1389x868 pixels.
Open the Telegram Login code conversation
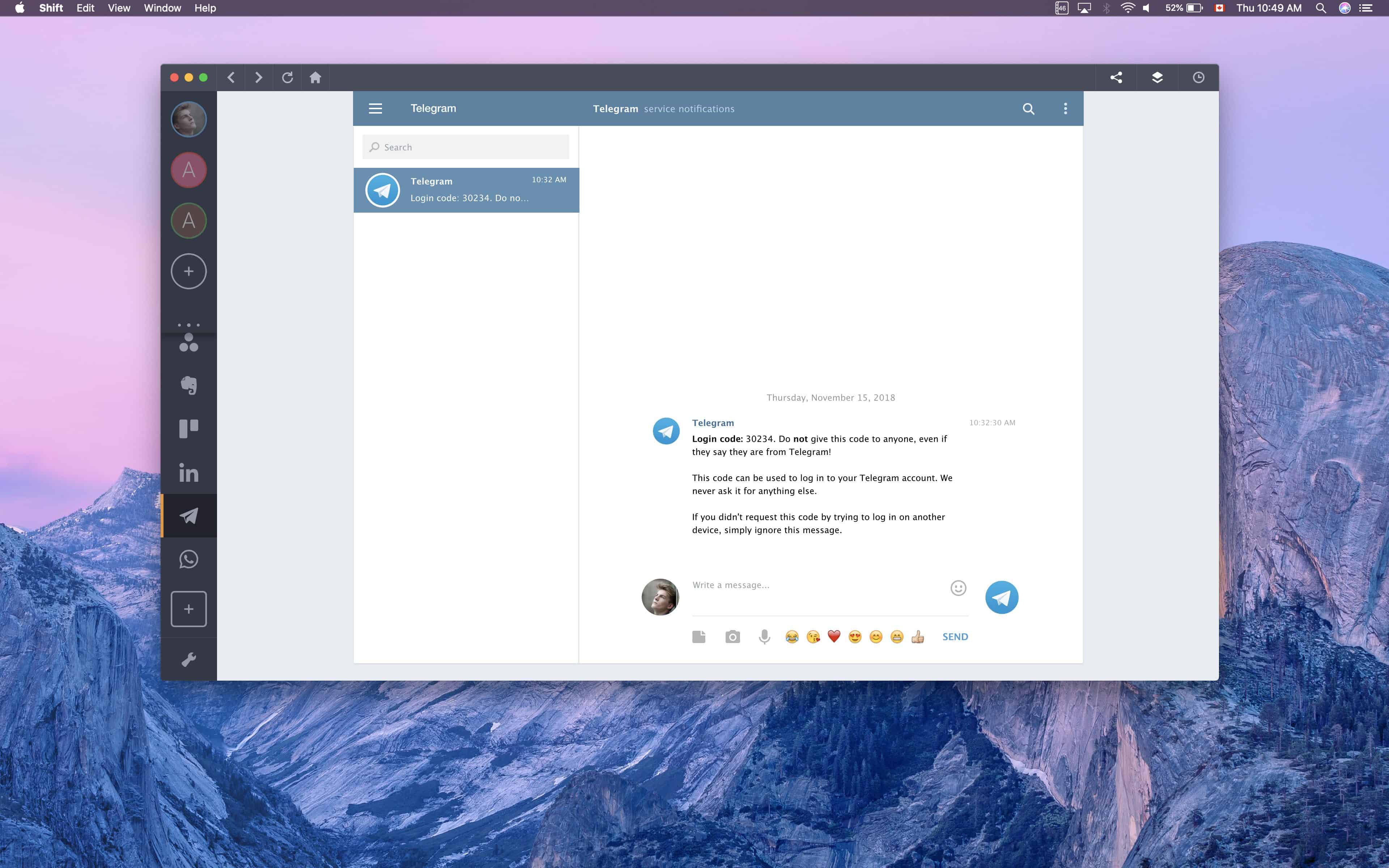466,190
